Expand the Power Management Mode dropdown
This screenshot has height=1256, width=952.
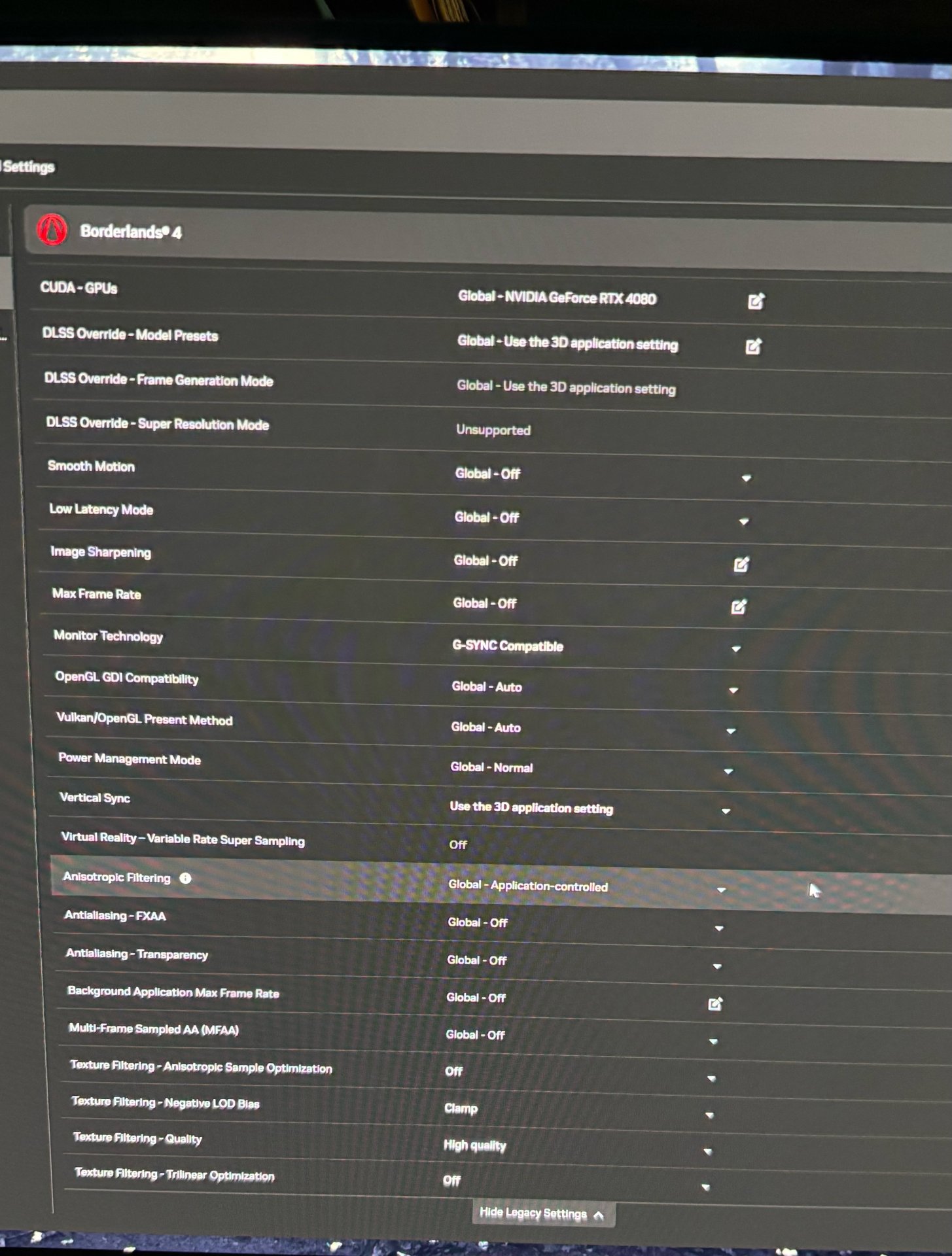tap(728, 771)
